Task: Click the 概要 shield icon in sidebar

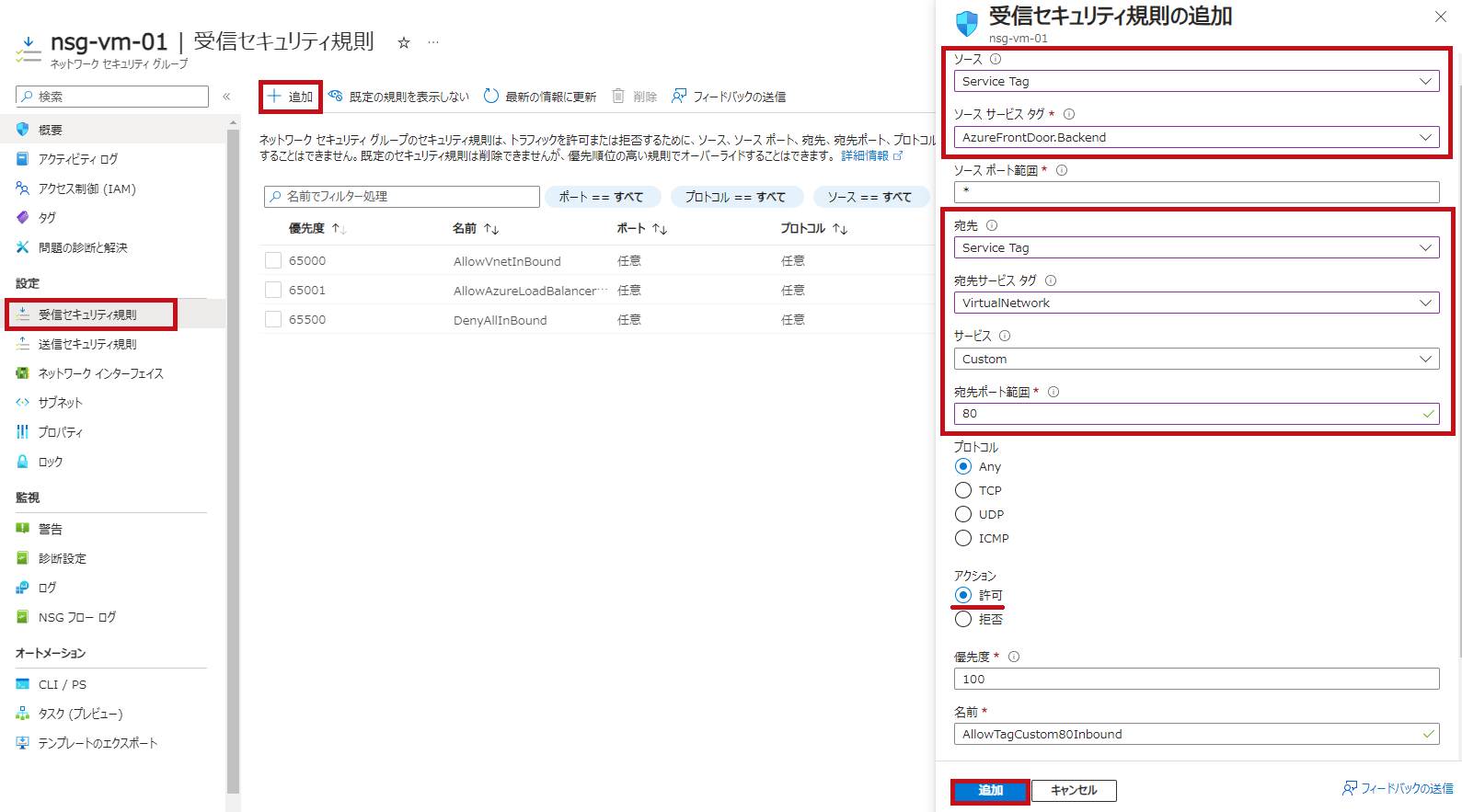Action: point(23,130)
